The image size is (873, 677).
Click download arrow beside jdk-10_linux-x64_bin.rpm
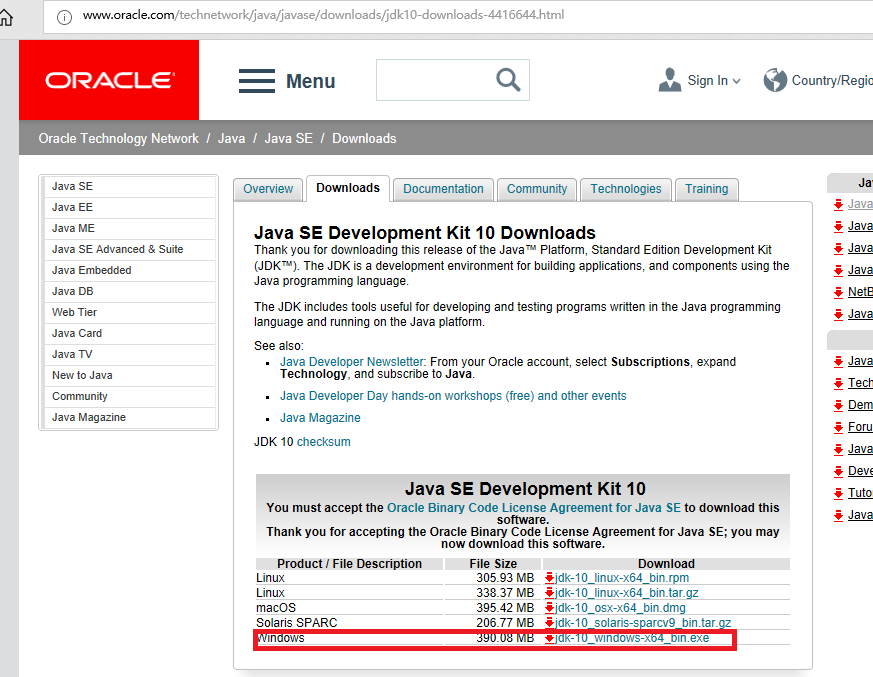click(x=549, y=577)
